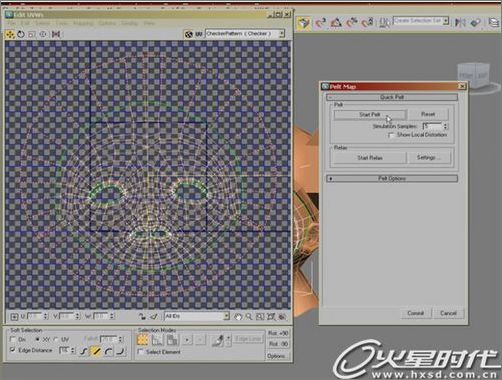Image resolution: width=502 pixels, height=380 pixels.
Task: Click the Falloff value field
Action: 109,339
